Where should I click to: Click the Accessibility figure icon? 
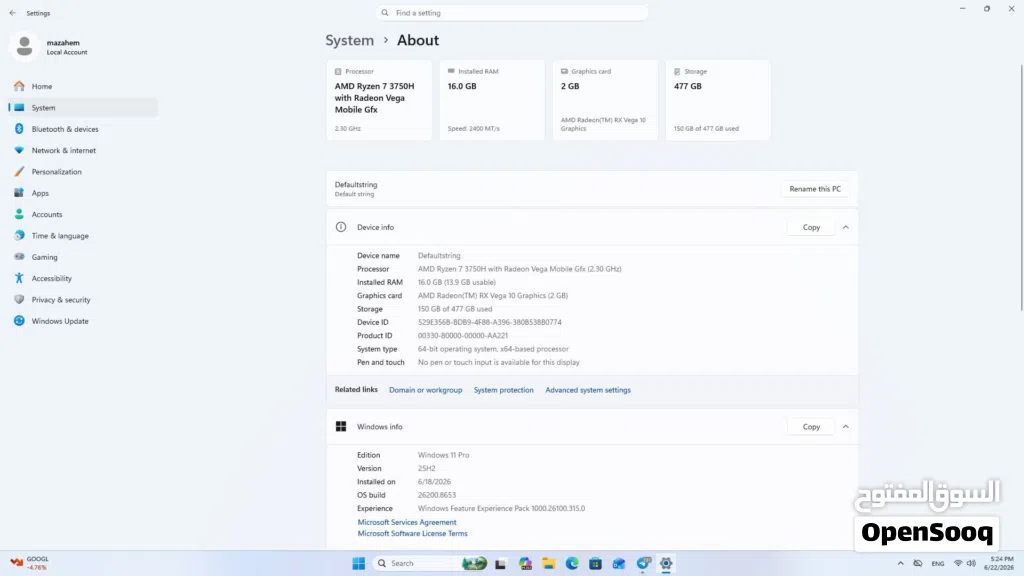click(19, 278)
